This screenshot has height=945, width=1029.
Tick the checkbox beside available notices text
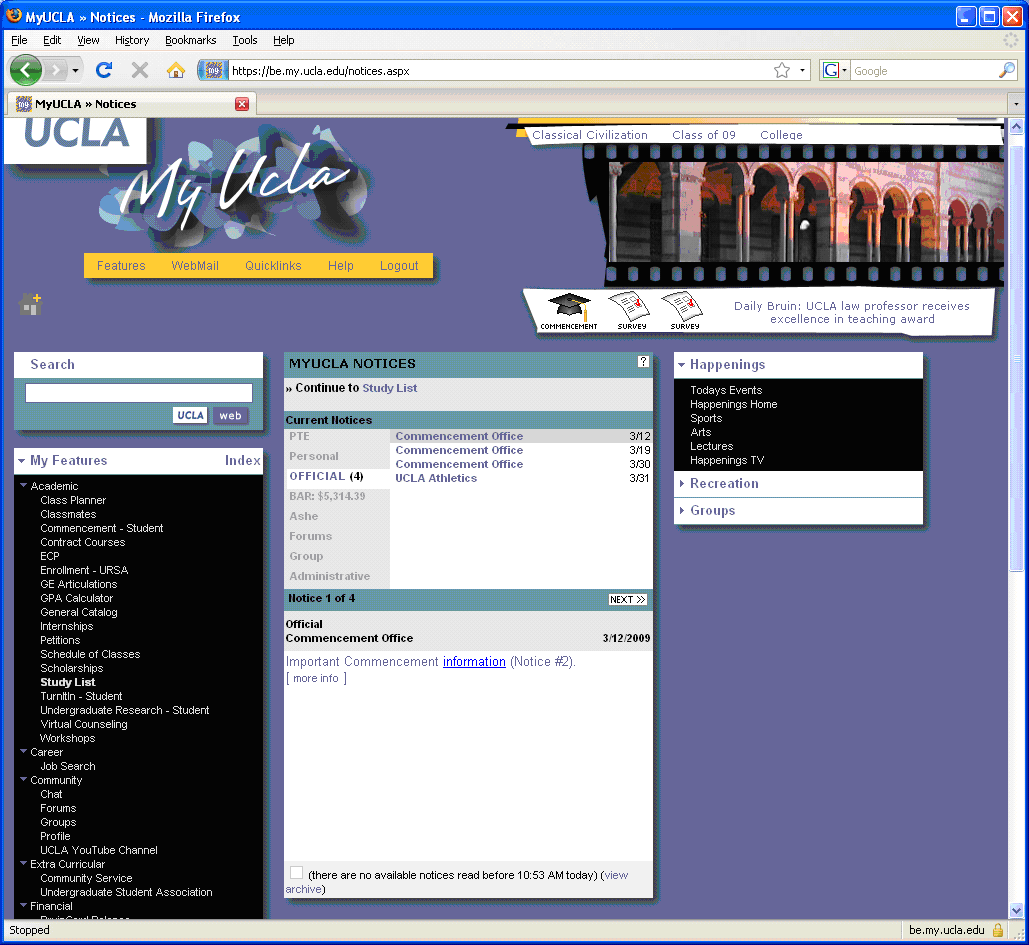(x=296, y=873)
